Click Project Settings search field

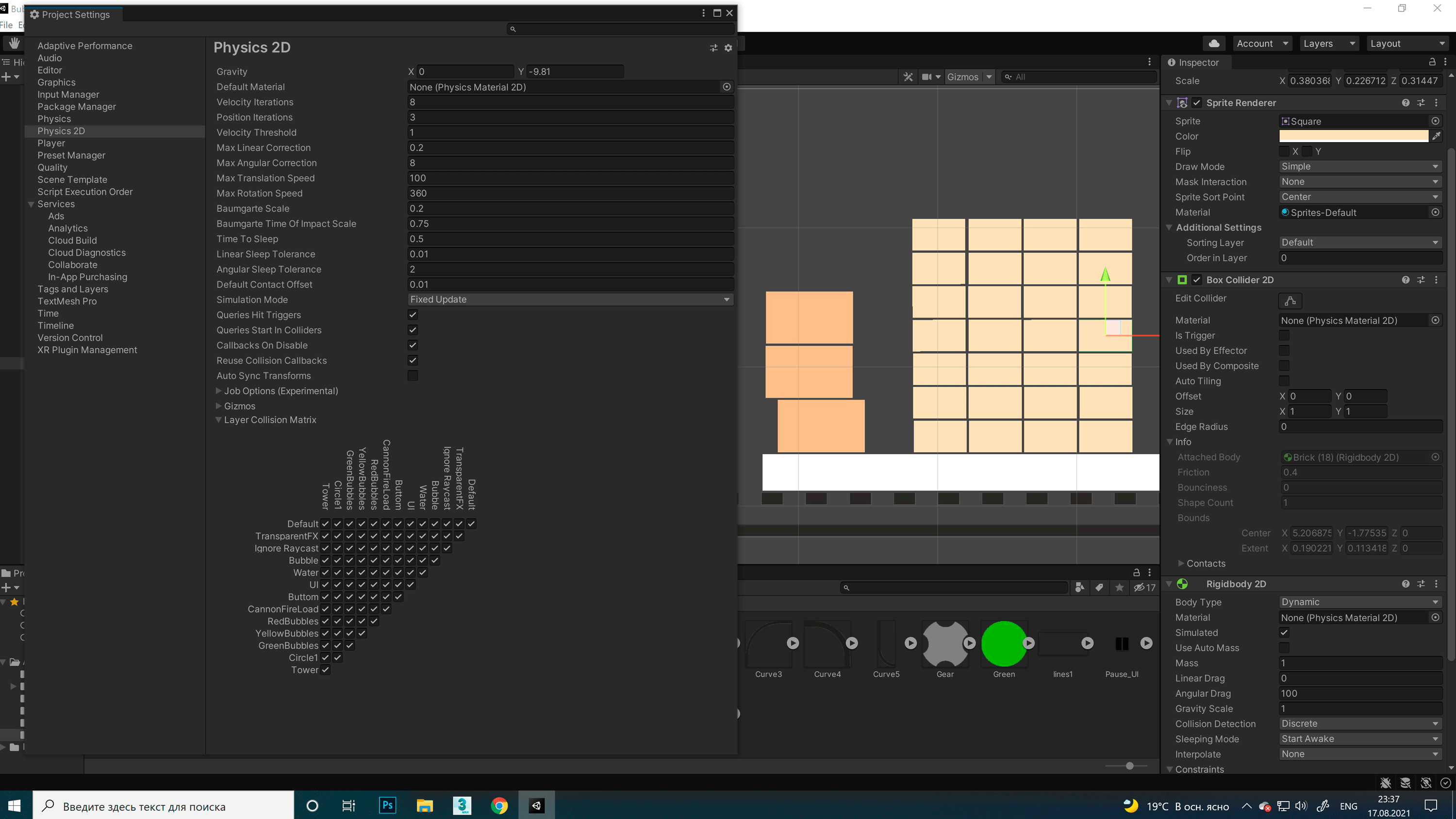click(x=621, y=29)
